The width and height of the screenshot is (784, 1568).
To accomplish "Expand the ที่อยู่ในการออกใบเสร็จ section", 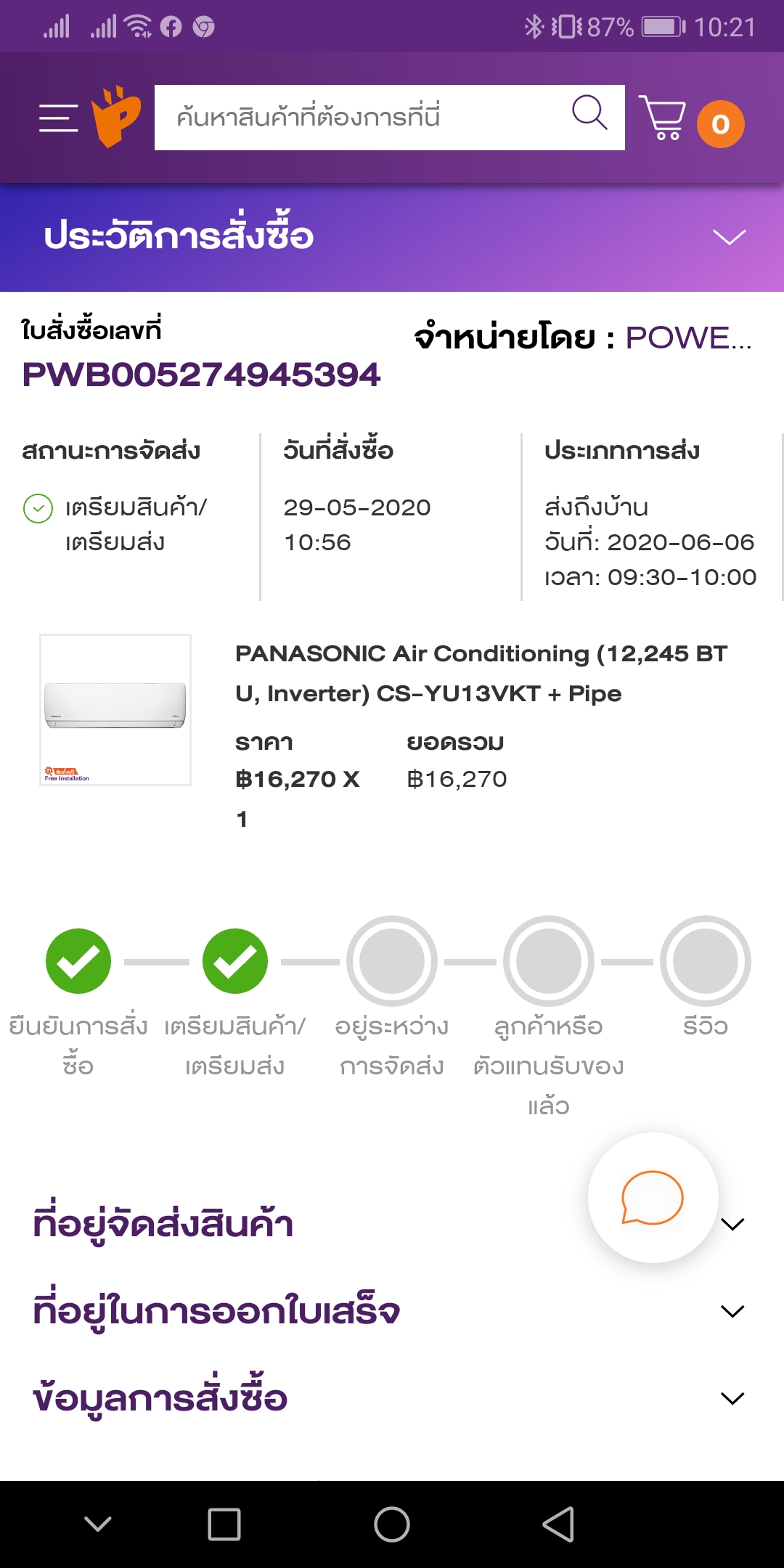I will [x=732, y=1311].
